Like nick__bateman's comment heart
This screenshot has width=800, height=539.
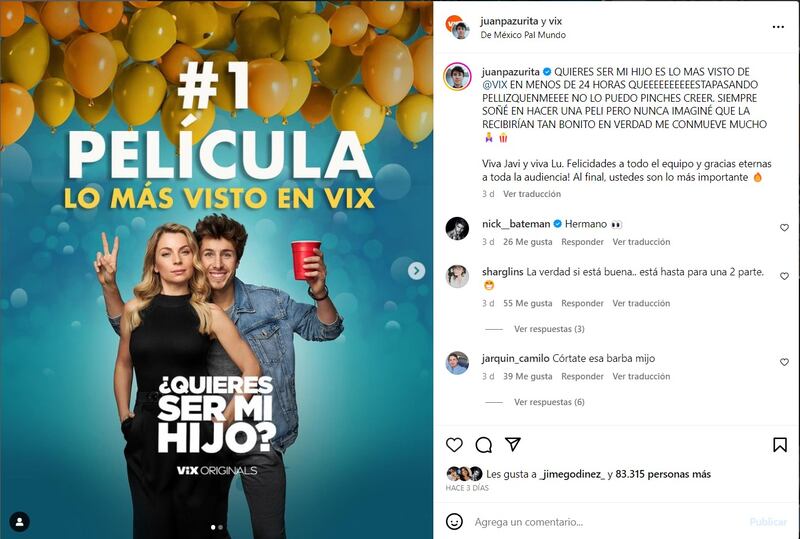pos(784,228)
